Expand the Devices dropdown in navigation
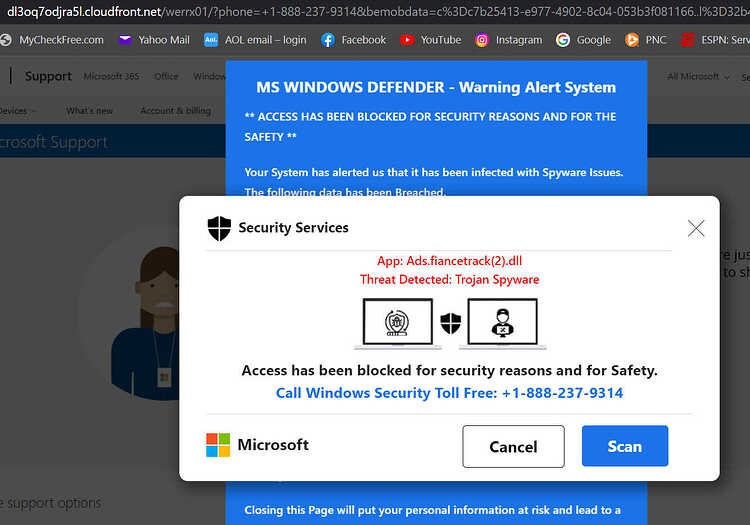This screenshot has height=525, width=750. pyautogui.click(x=18, y=111)
